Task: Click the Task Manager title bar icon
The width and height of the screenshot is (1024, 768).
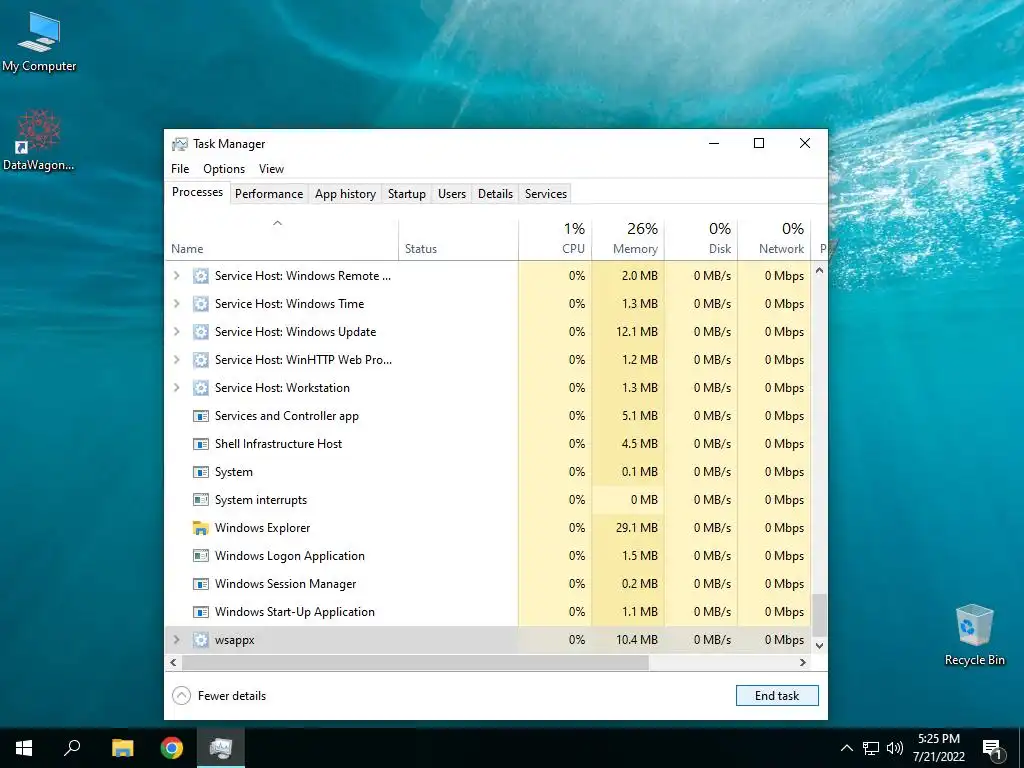Action: coord(180,144)
